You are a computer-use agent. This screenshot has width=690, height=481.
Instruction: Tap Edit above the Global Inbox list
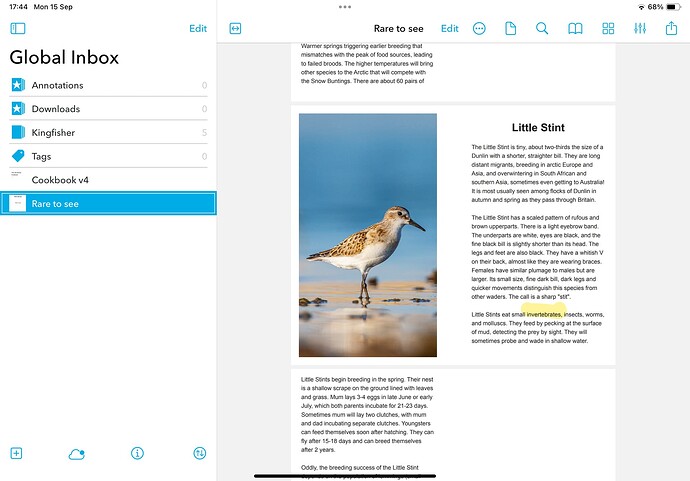click(198, 29)
